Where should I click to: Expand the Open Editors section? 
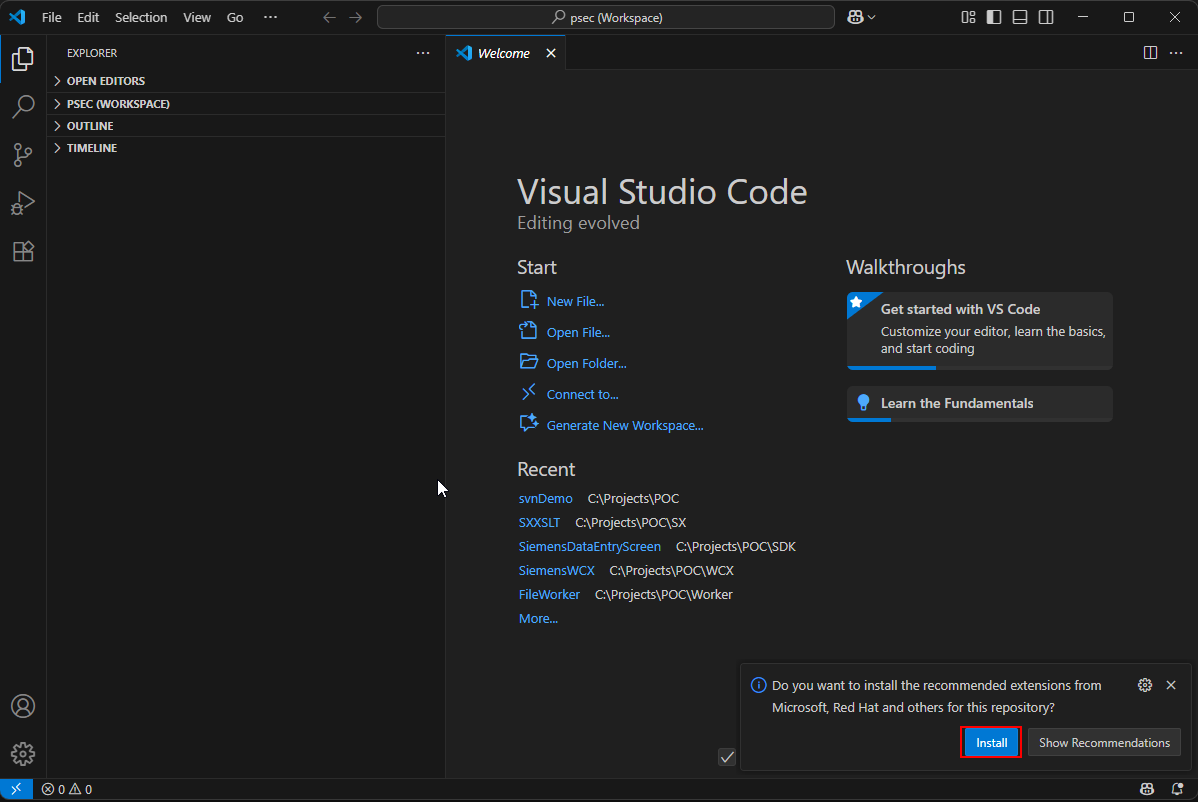105,81
